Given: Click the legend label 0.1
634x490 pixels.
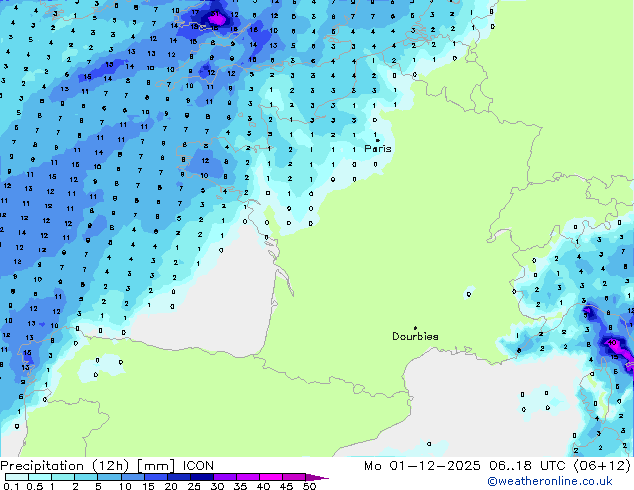Looking at the screenshot, I should click(11, 486).
